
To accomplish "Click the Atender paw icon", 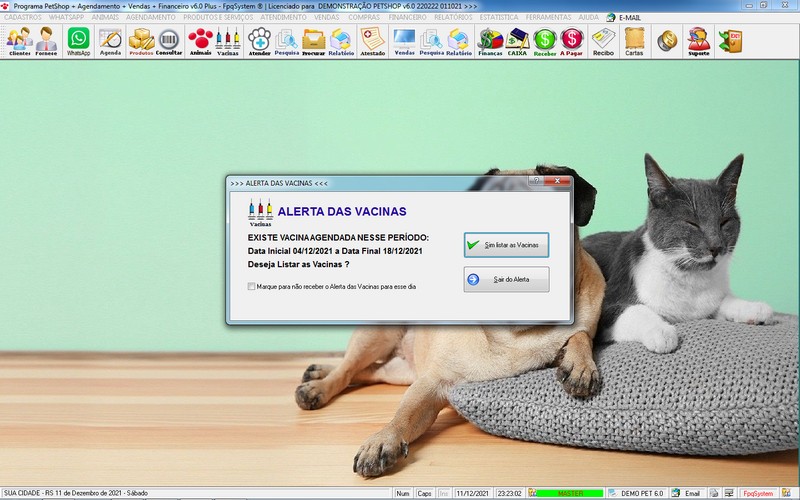I will click(259, 41).
